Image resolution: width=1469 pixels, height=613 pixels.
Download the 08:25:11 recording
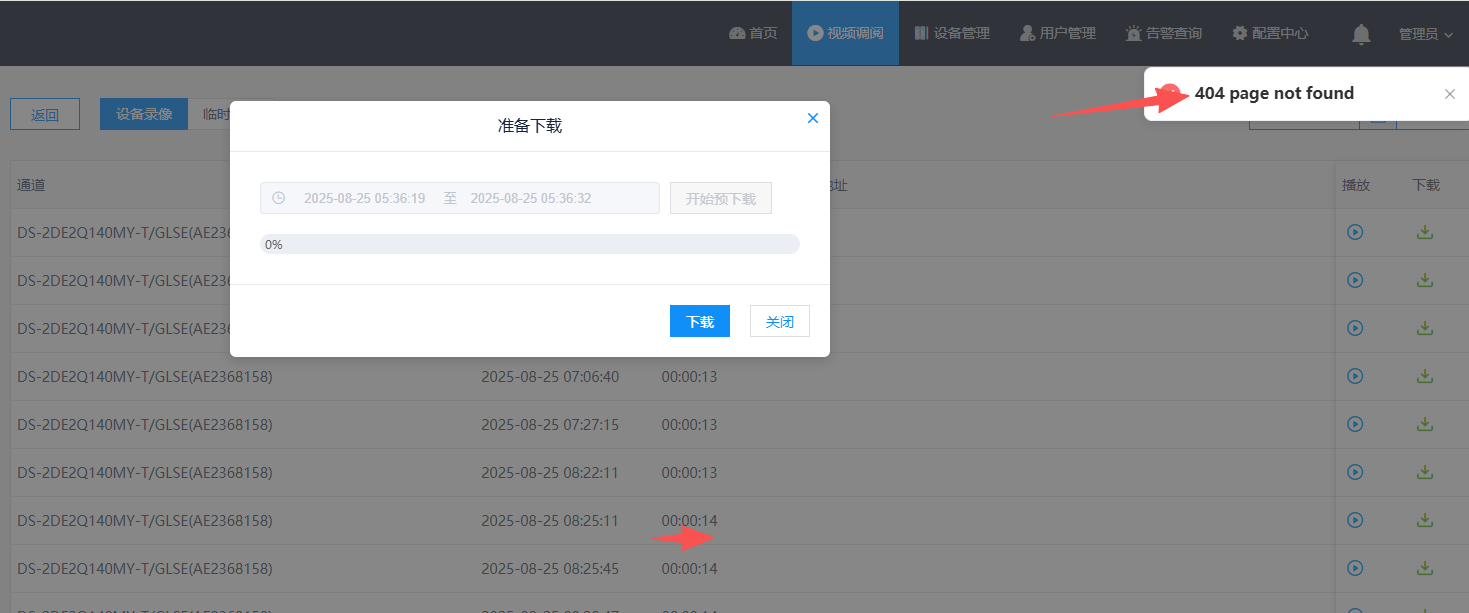(x=1425, y=520)
